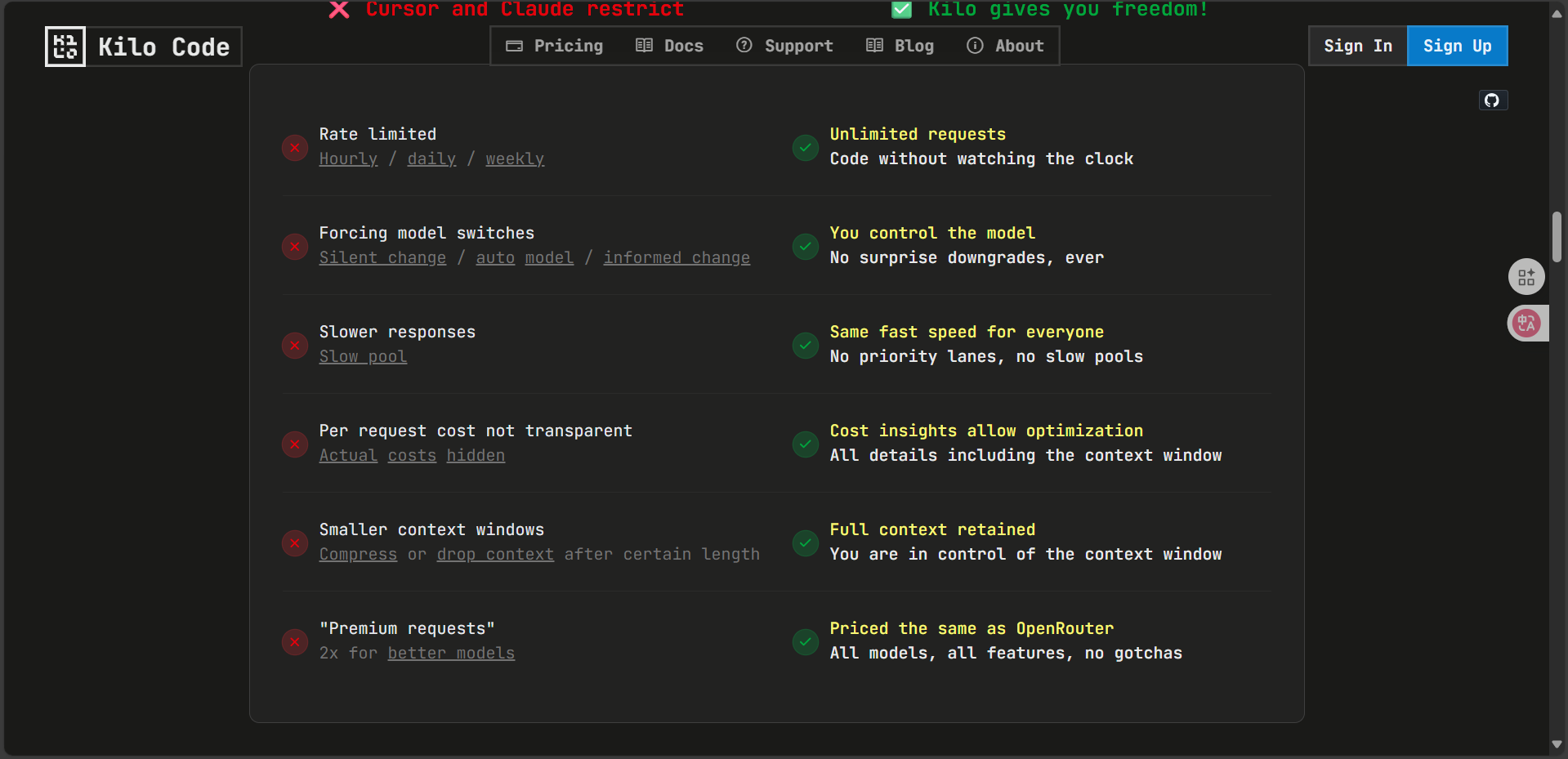
Task: Click green check beside Cost insights
Action: pos(806,444)
